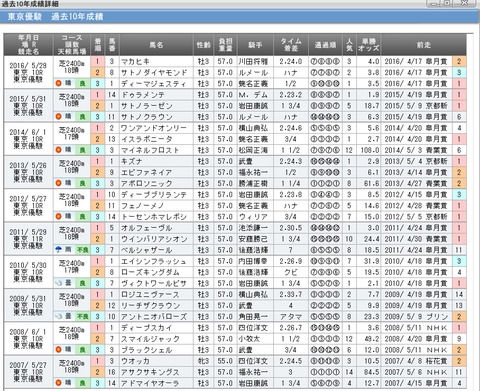The height and width of the screenshot is (391, 480).
Task: Click the 負担重量 column header
Action: point(225,45)
